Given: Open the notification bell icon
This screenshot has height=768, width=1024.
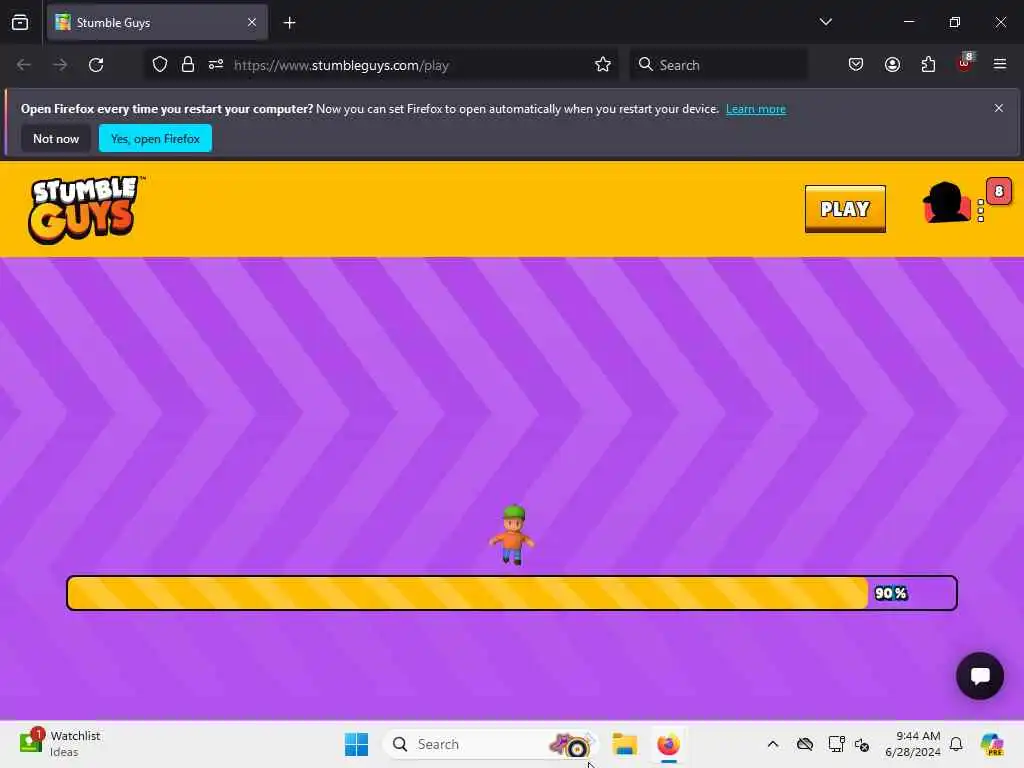Looking at the screenshot, I should [x=956, y=744].
